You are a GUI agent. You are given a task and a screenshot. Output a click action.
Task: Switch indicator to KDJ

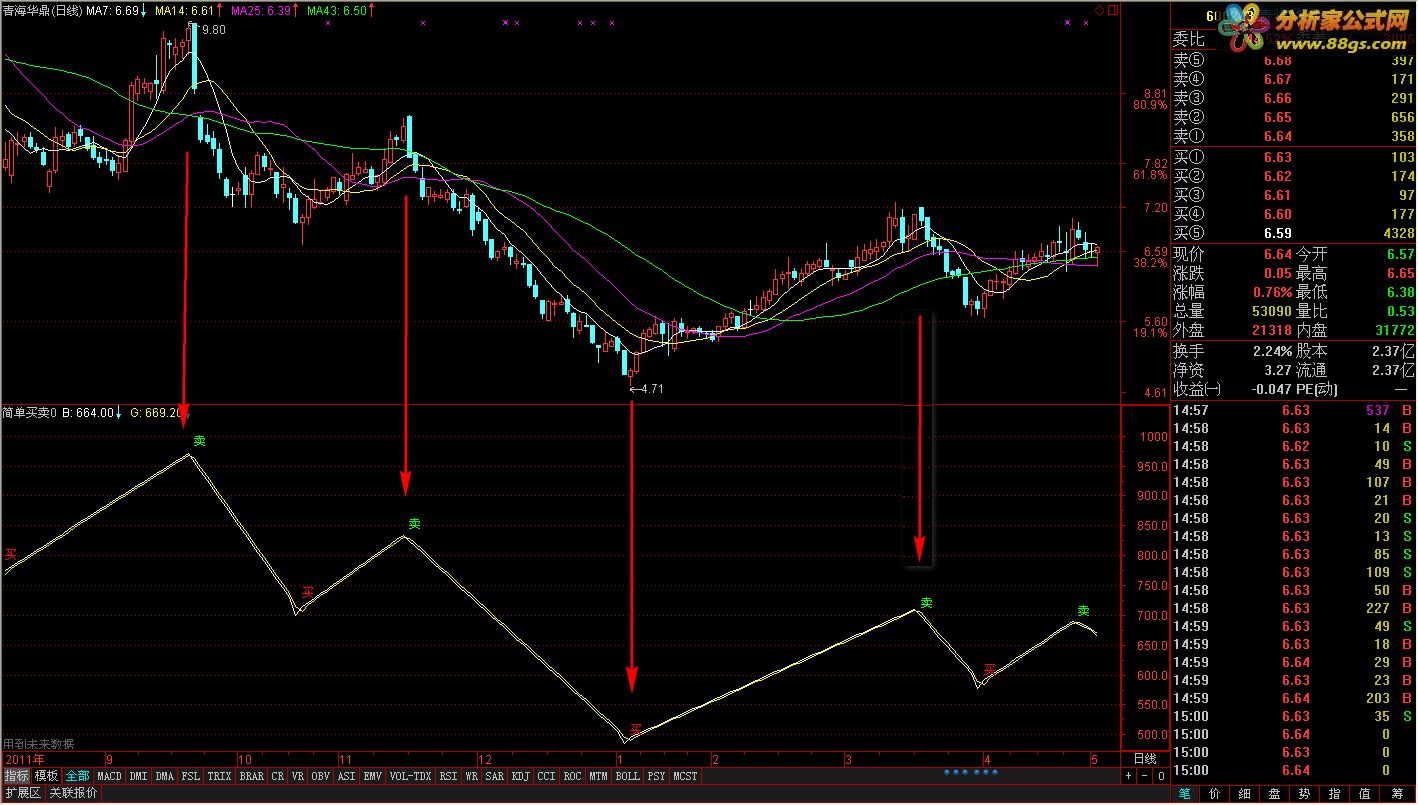coord(521,776)
